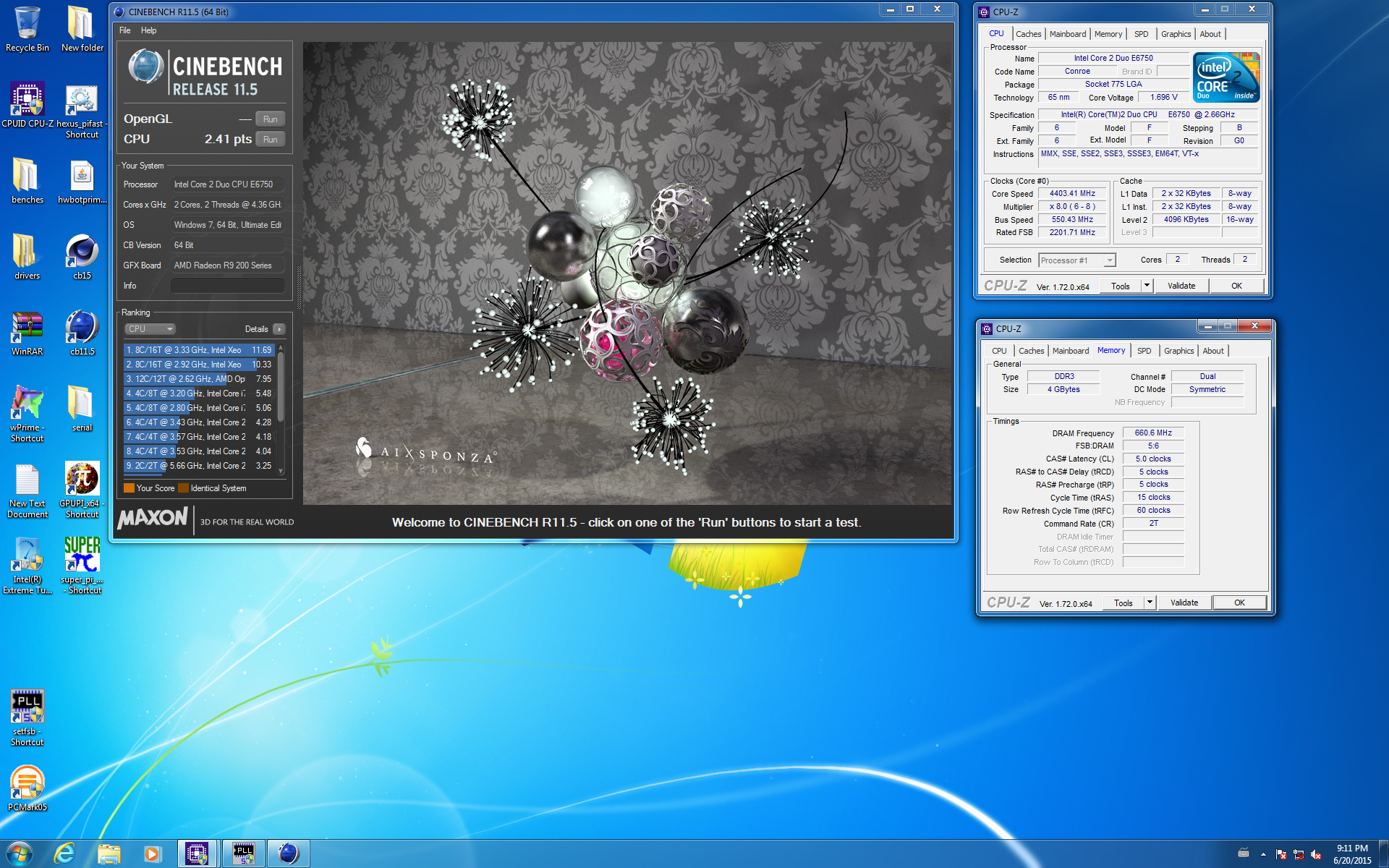Switch to CPU tab in bottom CPU-Z window
The image size is (1389, 868).
[999, 351]
